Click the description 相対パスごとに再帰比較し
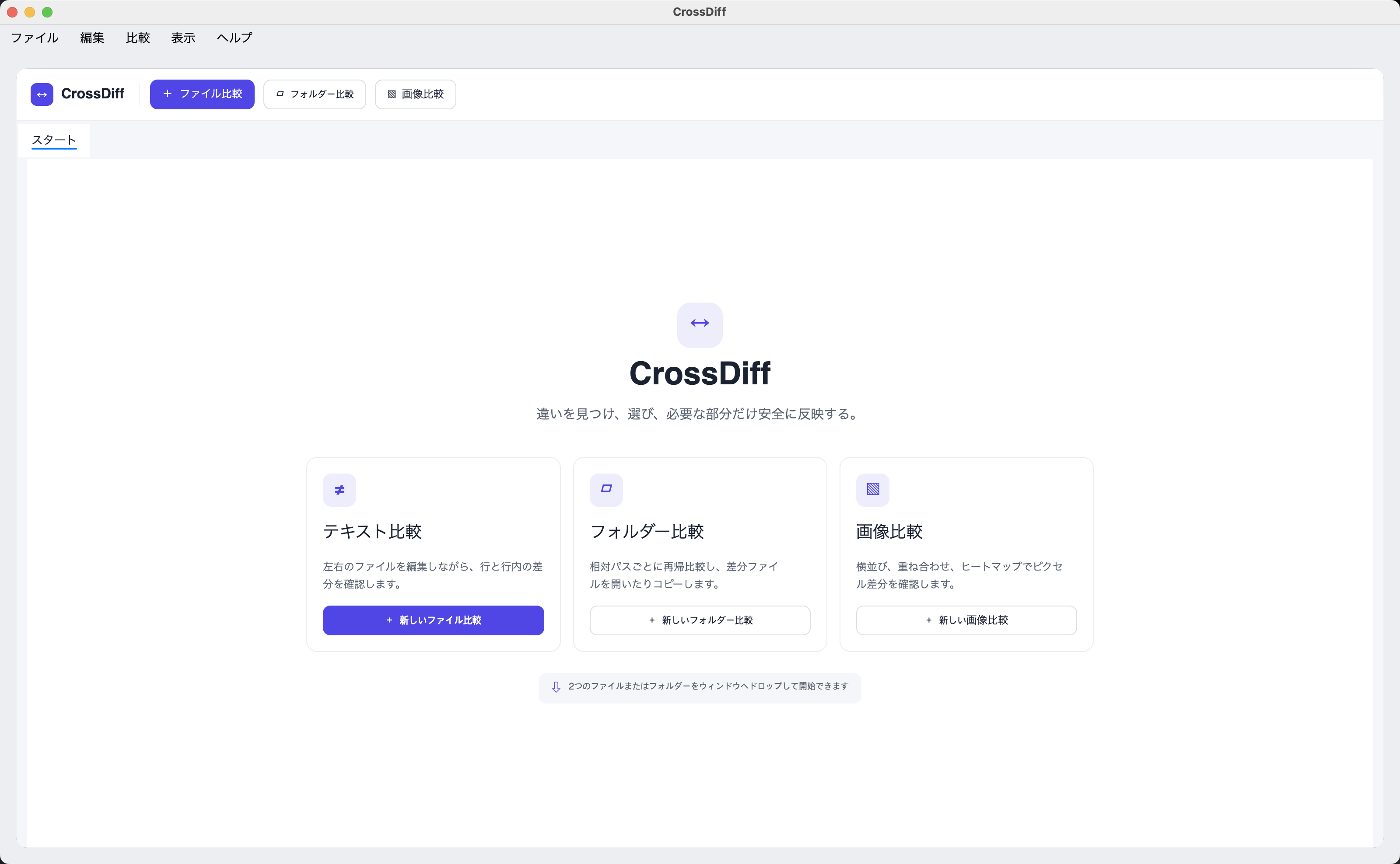This screenshot has height=864, width=1400. coord(684,575)
